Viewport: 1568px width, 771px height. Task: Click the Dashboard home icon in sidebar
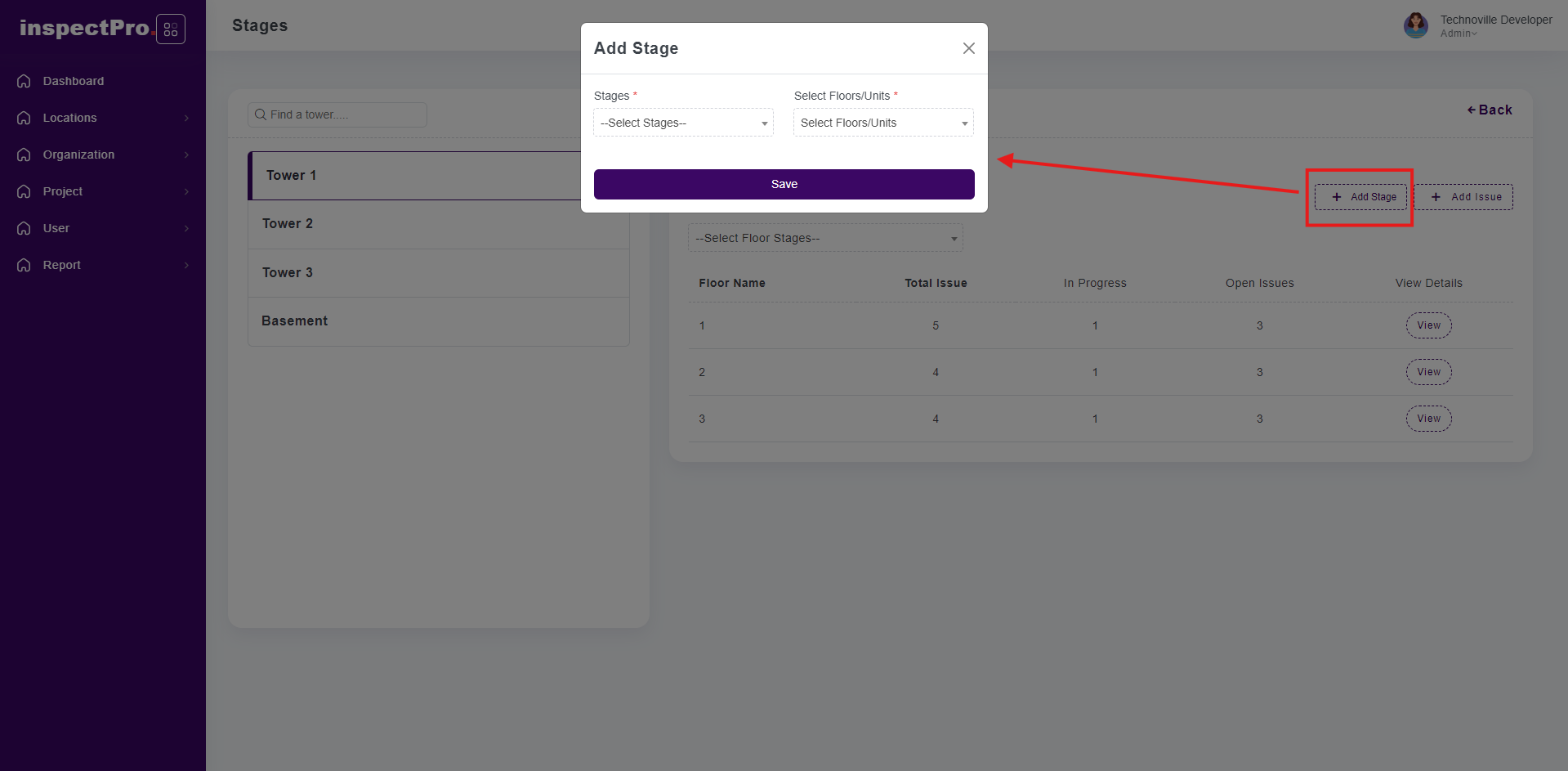pos(24,81)
